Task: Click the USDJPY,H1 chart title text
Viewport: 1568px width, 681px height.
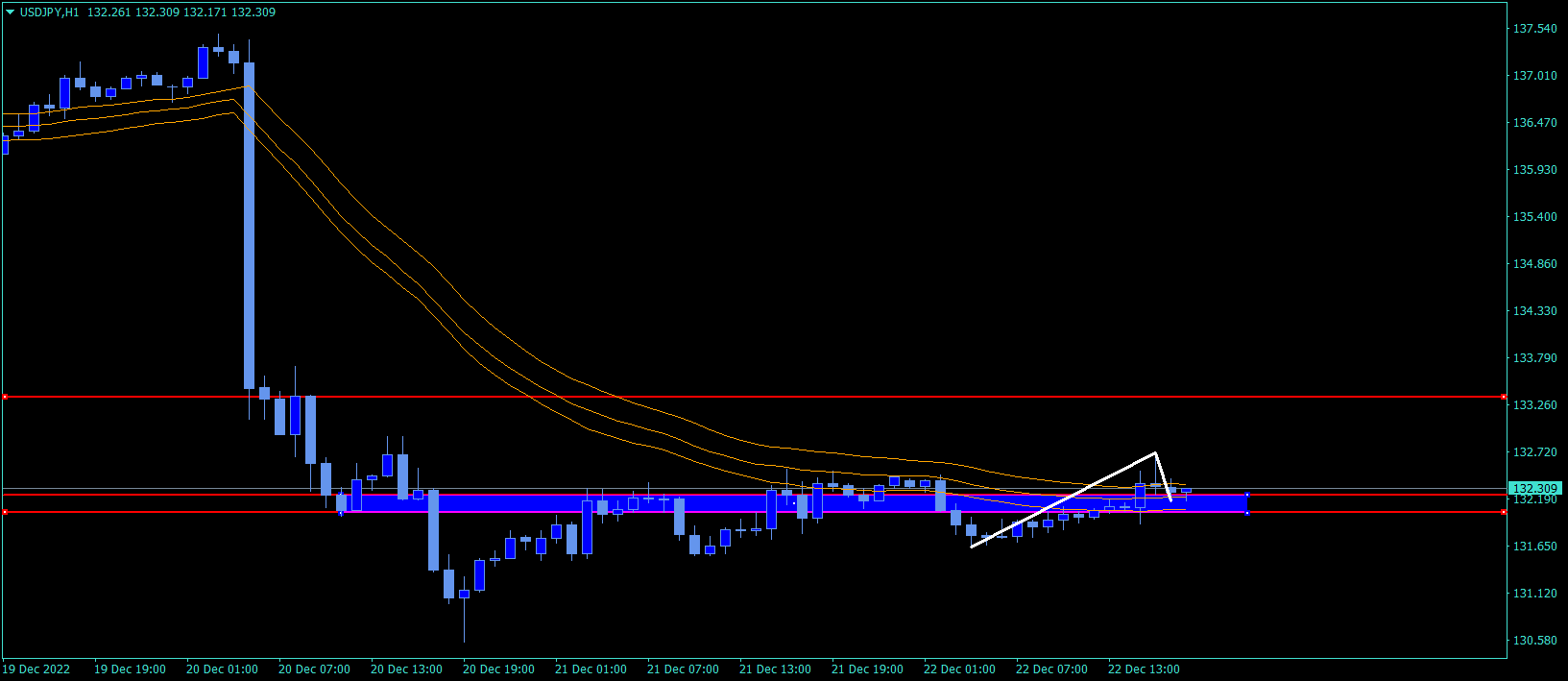Action: click(49, 12)
